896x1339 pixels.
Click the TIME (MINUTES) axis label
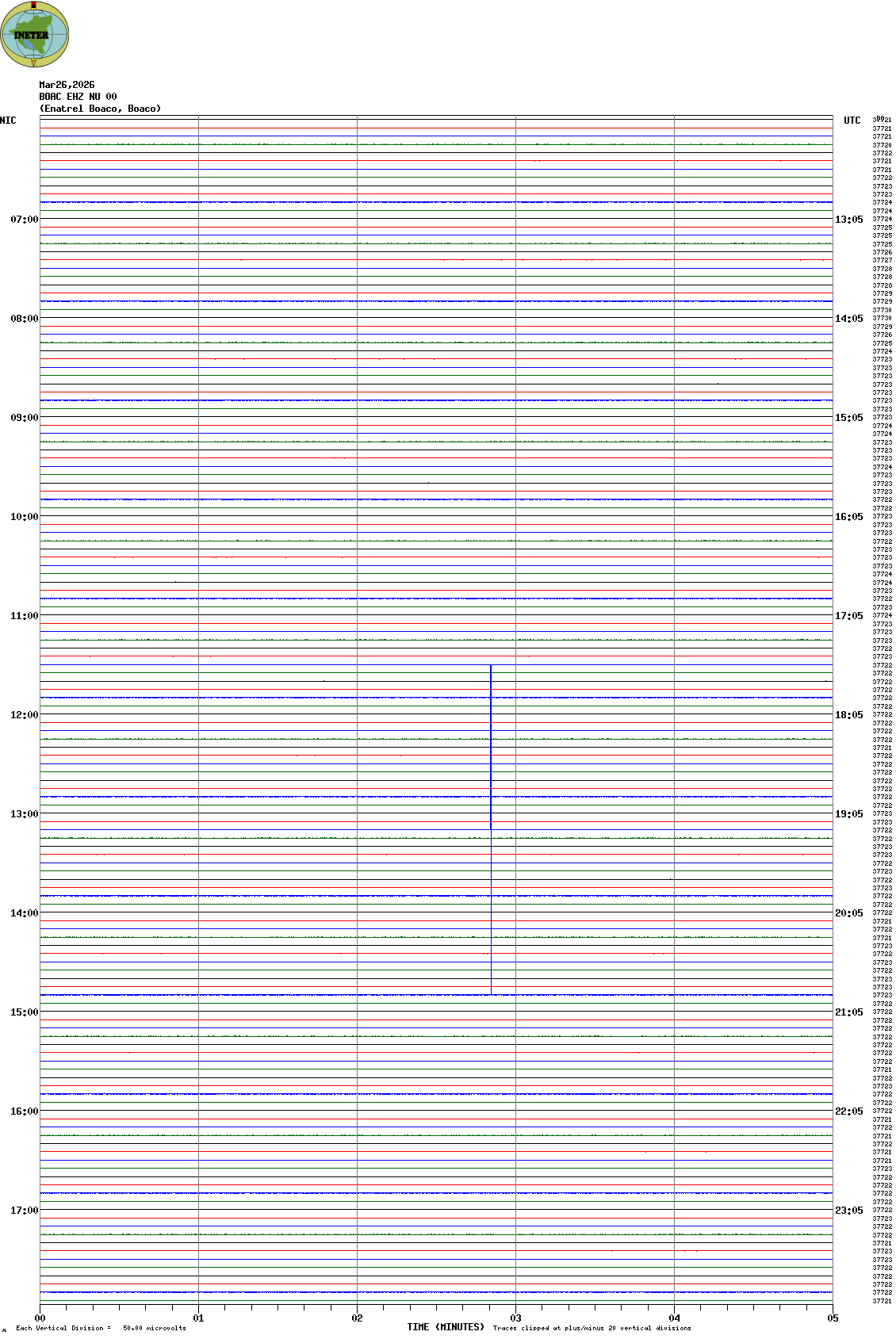pos(445,1327)
